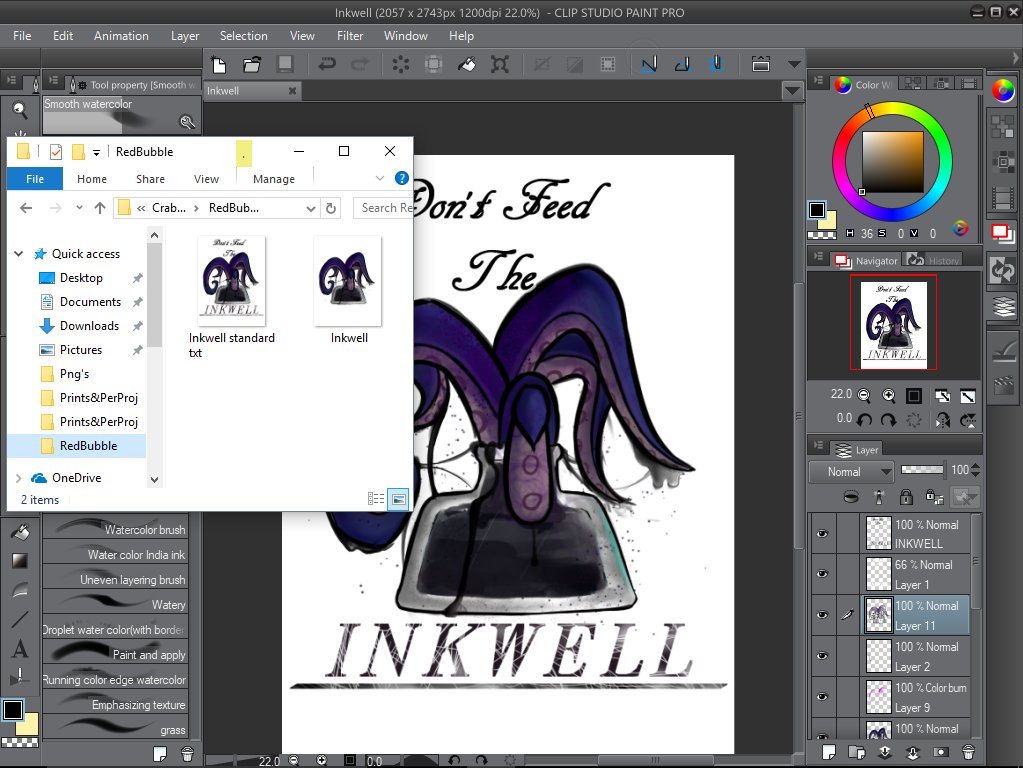Create new raster layer in Layer panel

[x=829, y=752]
